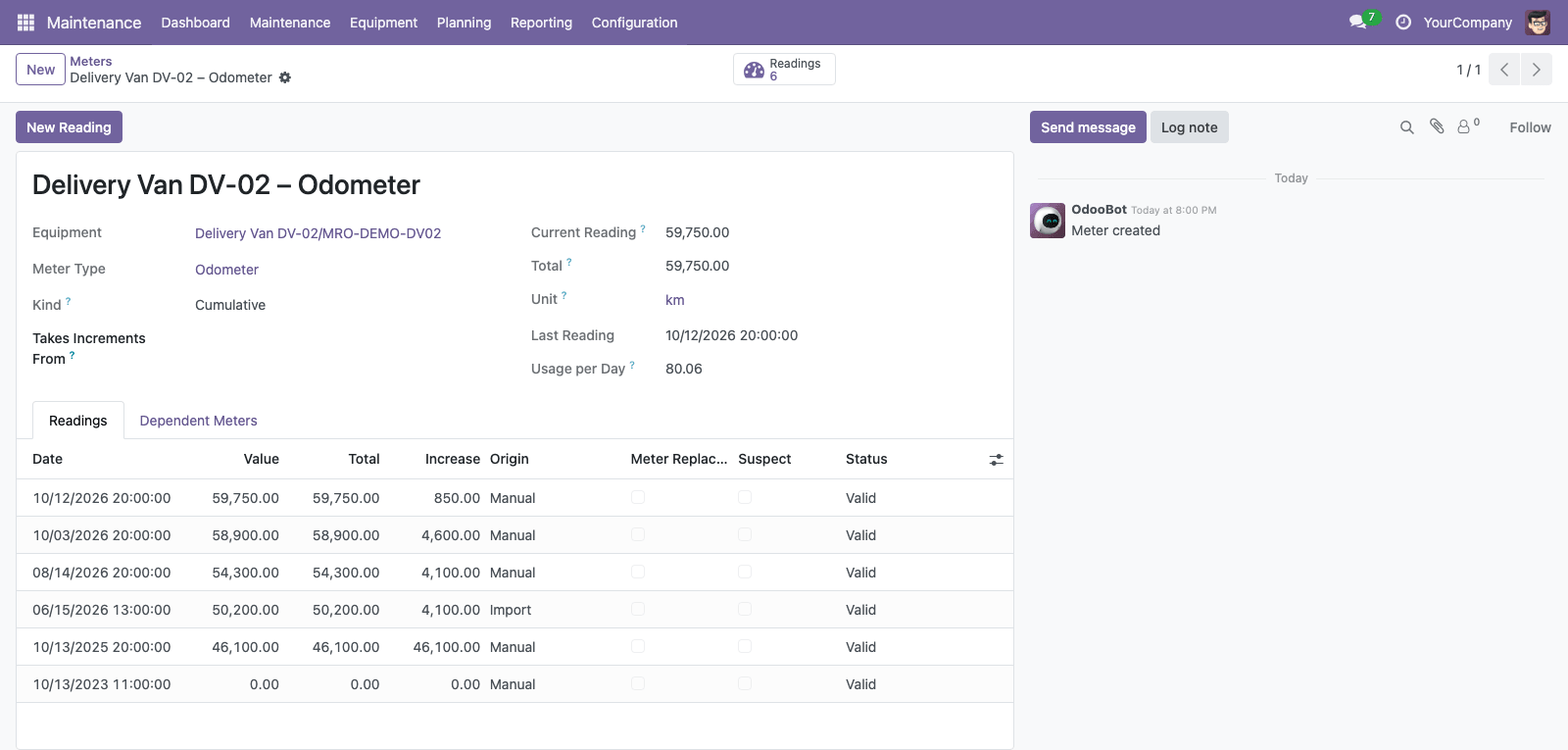This screenshot has width=1568, height=750.
Task: Show help tooltip for Current Reading
Action: [x=643, y=228]
